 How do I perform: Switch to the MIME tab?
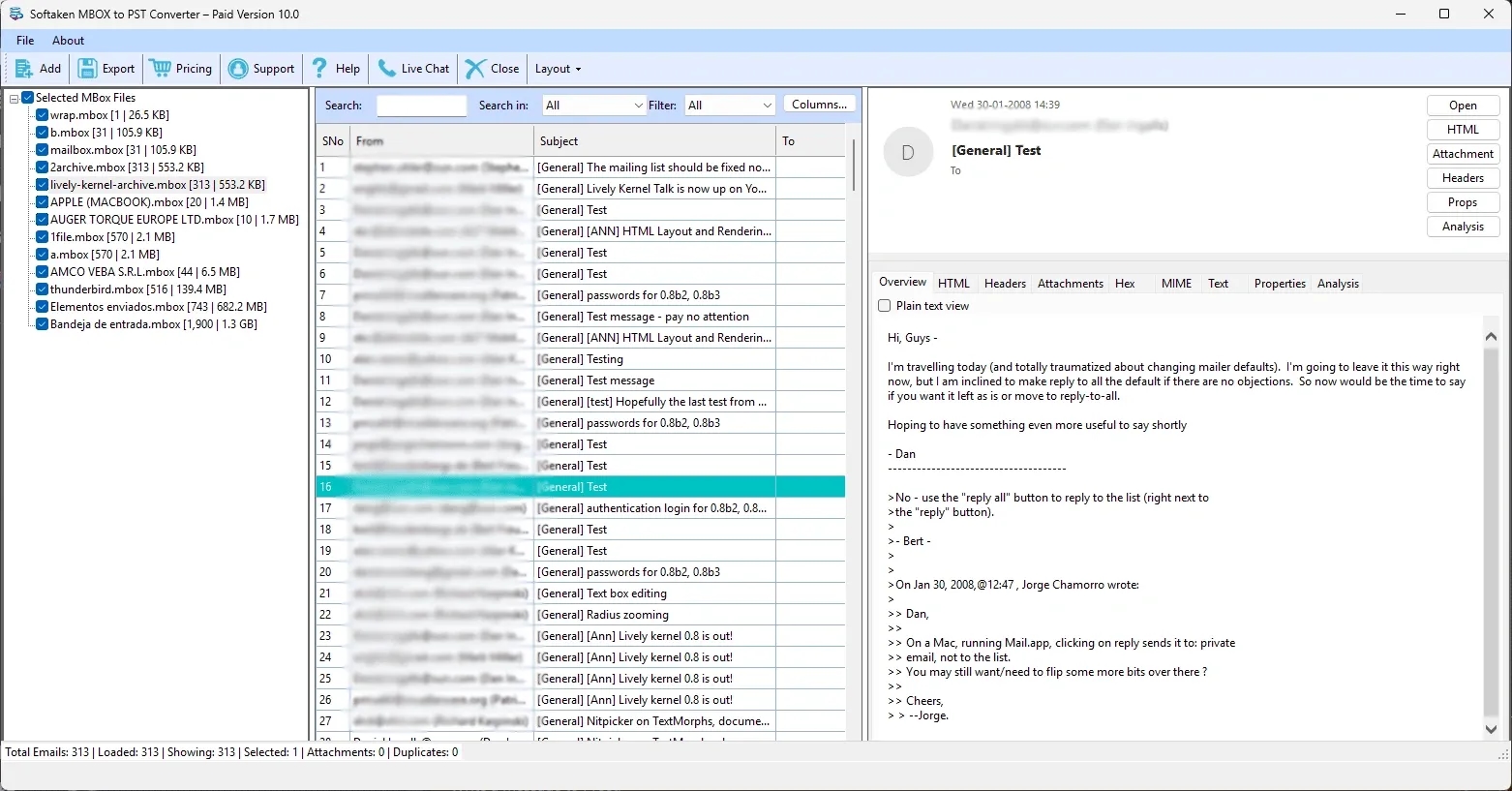[1176, 284]
